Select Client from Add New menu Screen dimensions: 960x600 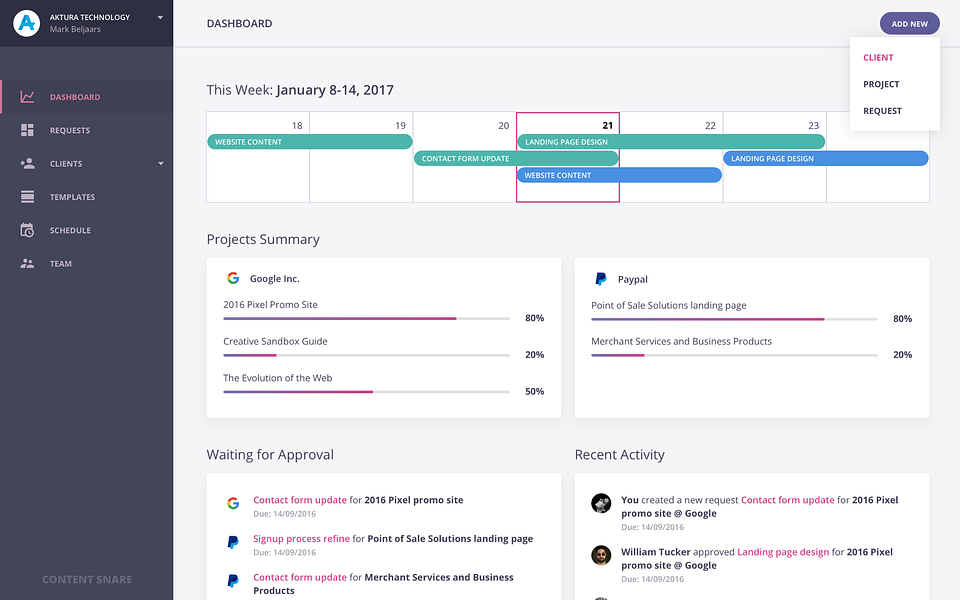[x=879, y=58]
